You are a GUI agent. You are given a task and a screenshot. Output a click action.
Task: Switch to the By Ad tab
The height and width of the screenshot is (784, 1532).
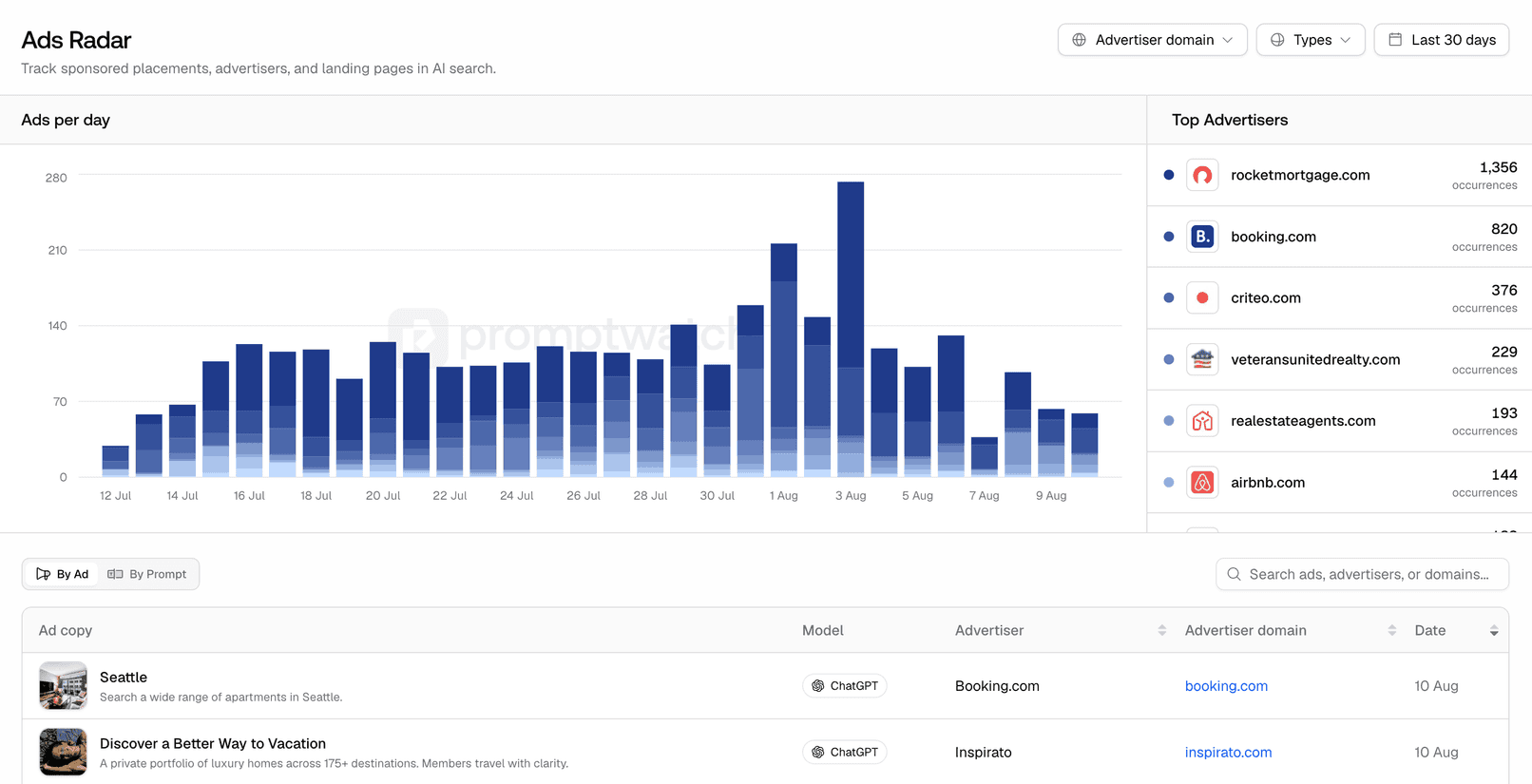click(x=62, y=574)
